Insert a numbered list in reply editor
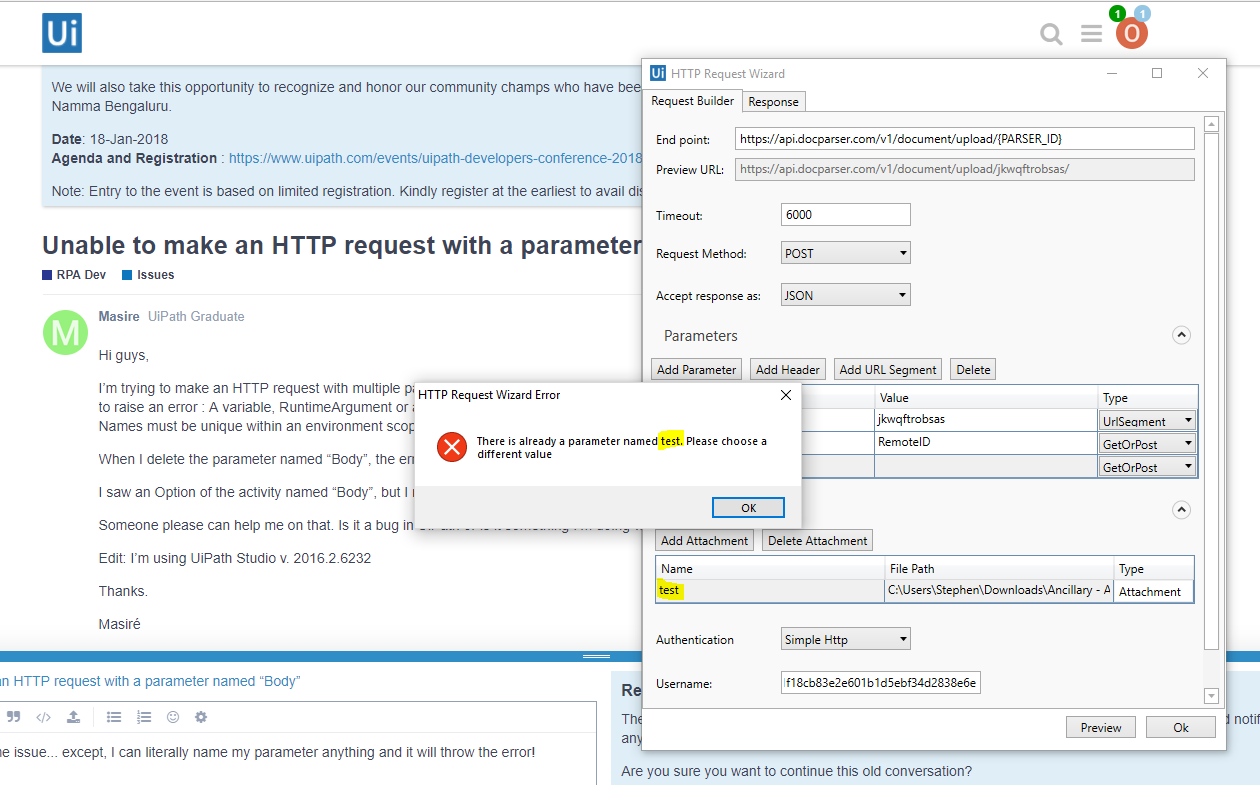Image resolution: width=1260 pixels, height=785 pixels. tap(144, 717)
